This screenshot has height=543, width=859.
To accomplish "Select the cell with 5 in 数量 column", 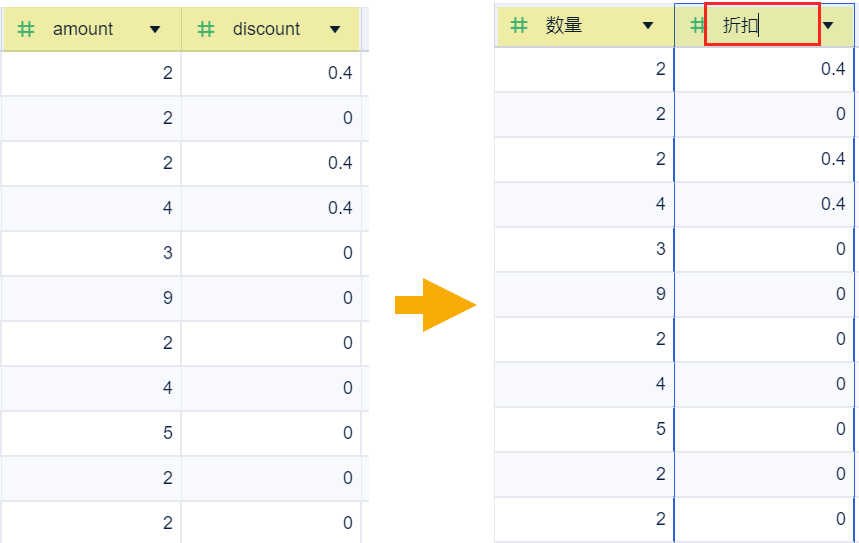I will coord(585,429).
